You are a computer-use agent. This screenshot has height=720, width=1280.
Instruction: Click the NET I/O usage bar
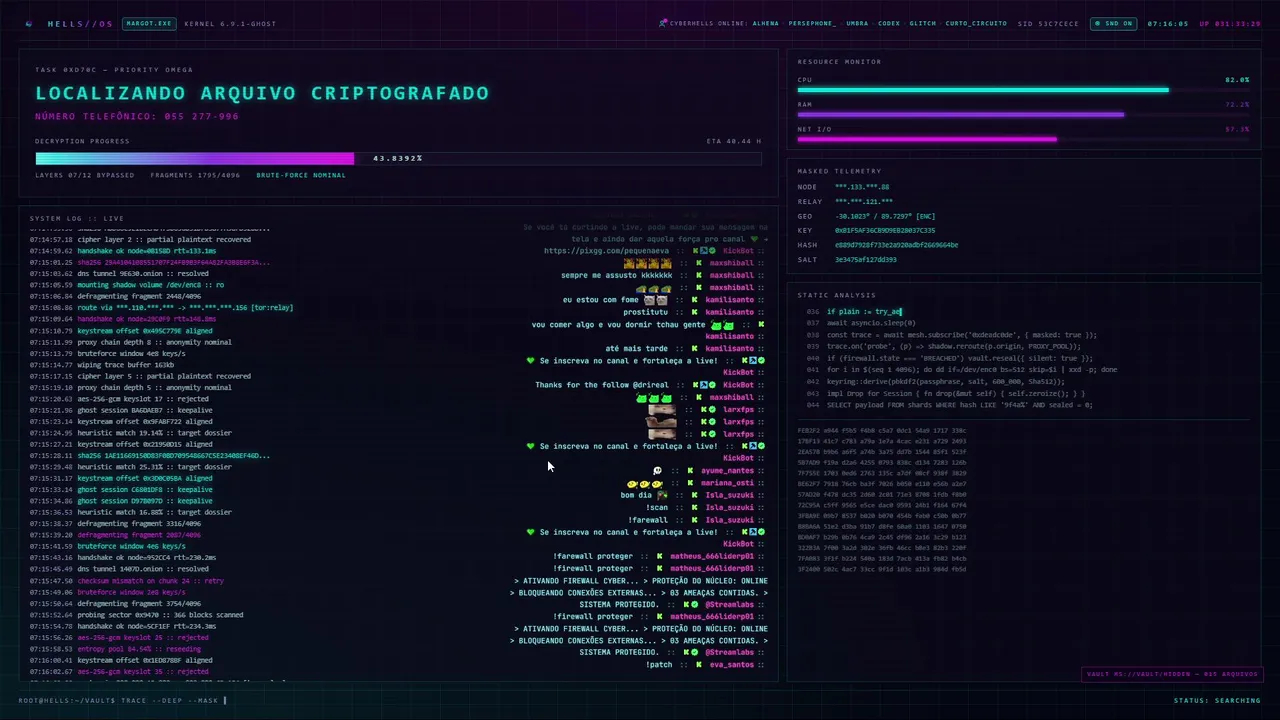tap(1023, 139)
